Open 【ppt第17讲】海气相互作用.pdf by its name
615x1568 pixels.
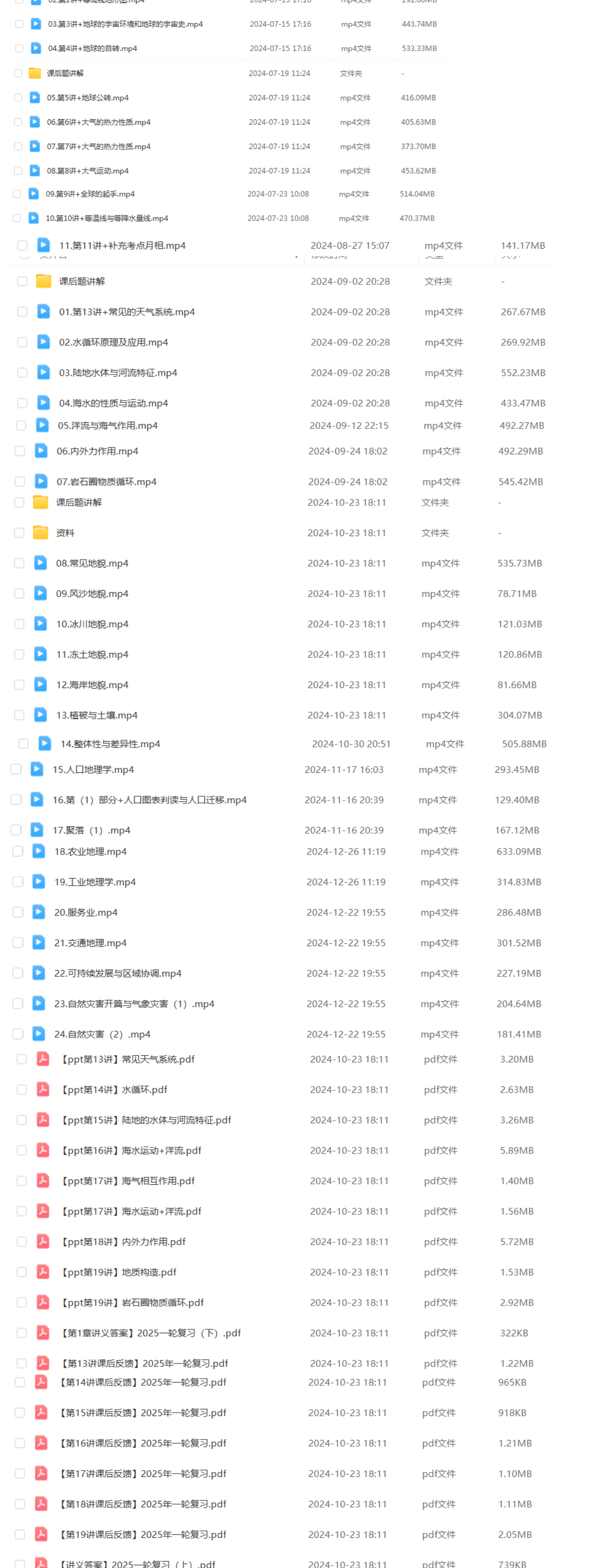point(126,1181)
